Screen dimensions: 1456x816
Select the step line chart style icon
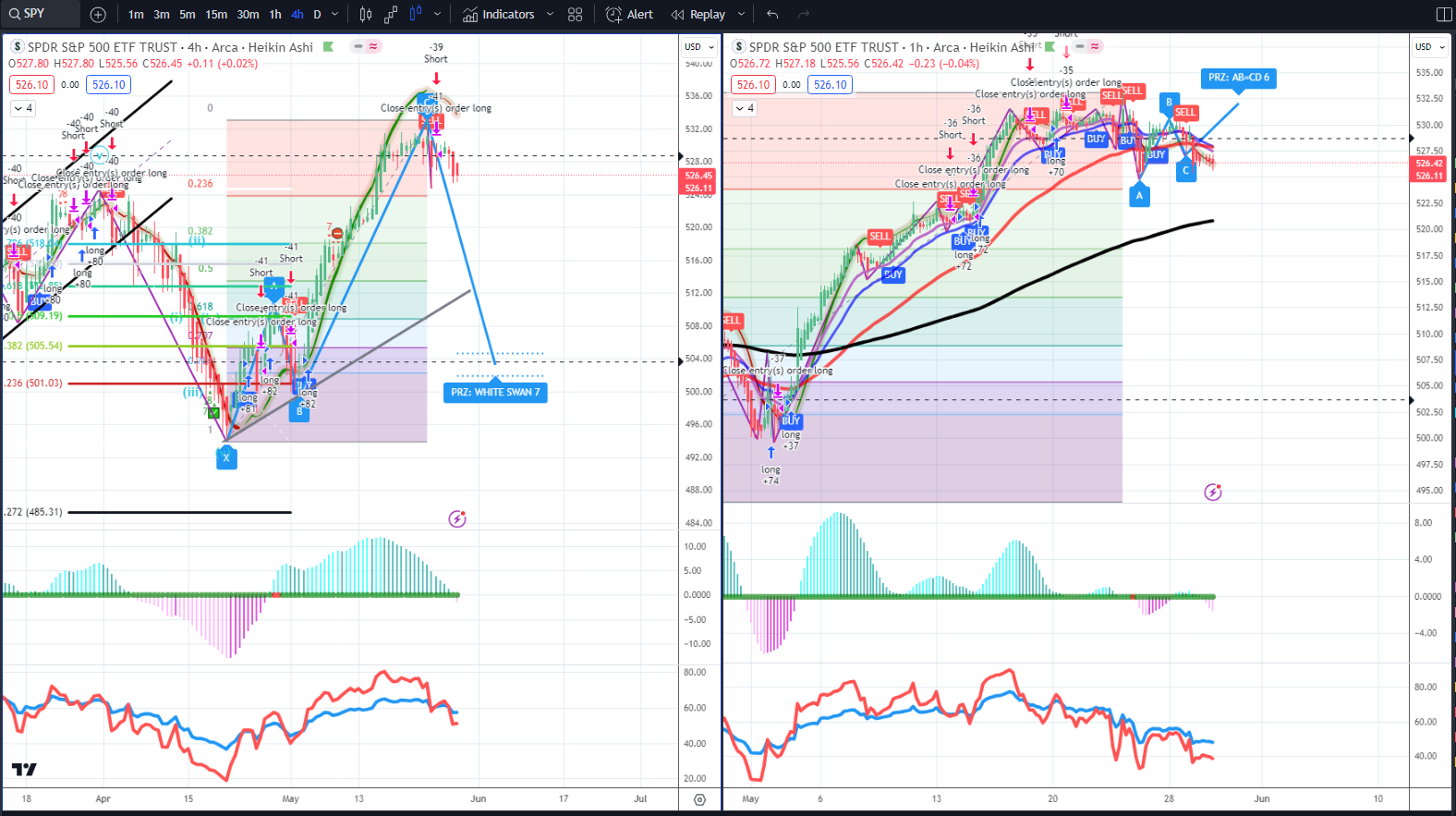[x=391, y=15]
